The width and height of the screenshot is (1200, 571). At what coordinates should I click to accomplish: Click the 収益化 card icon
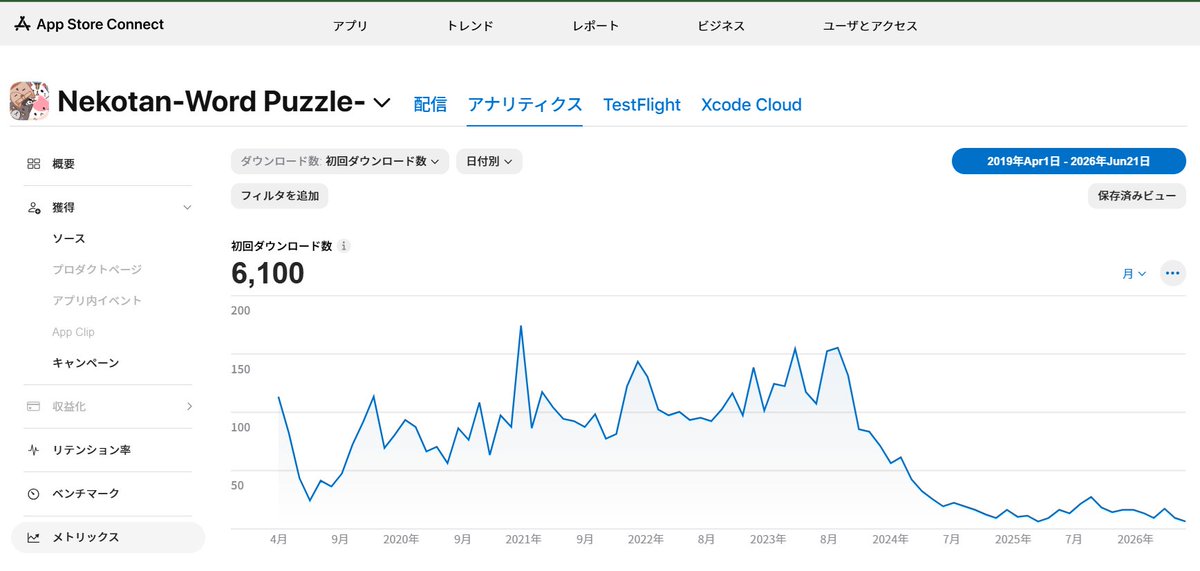(34, 407)
